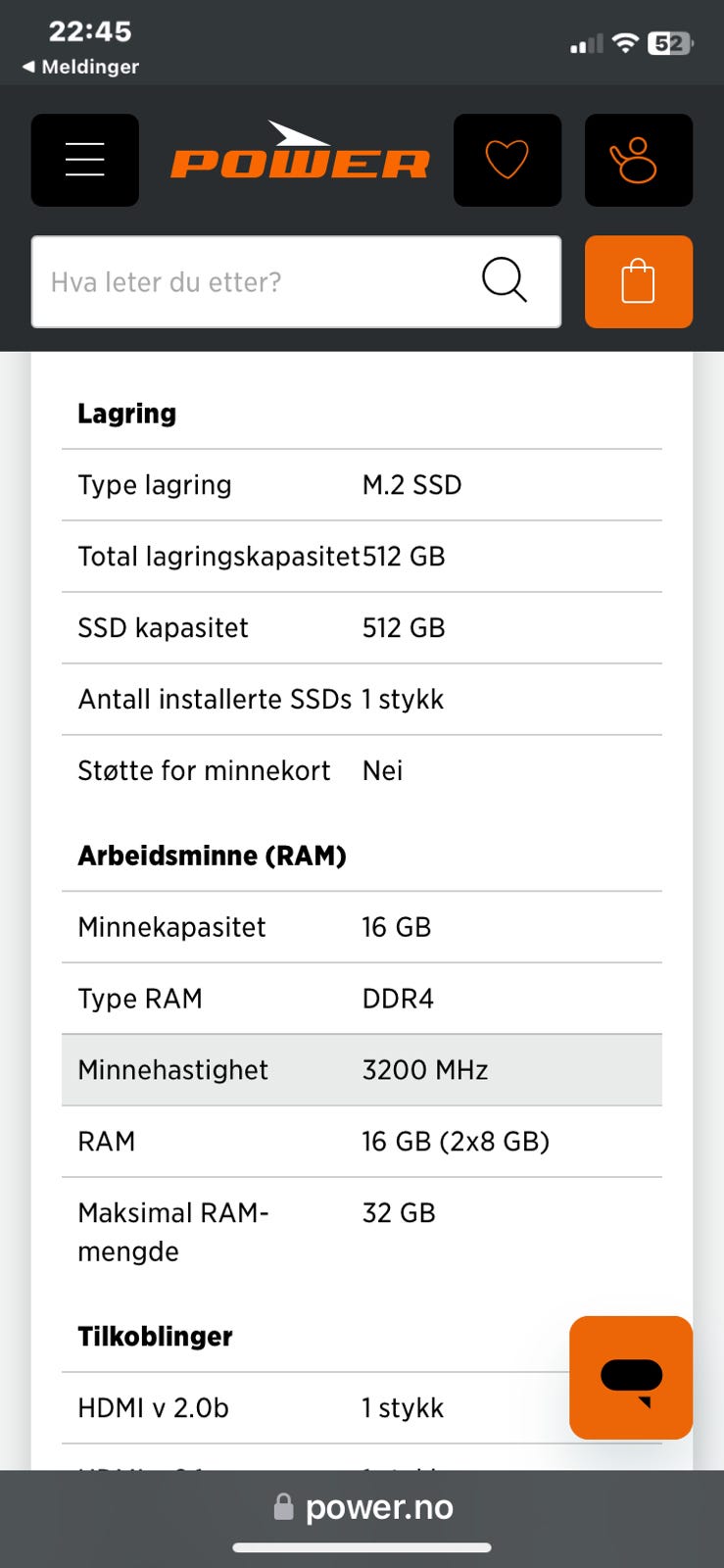Image resolution: width=724 pixels, height=1568 pixels.
Task: Tap the search magnifier icon
Action: [504, 281]
